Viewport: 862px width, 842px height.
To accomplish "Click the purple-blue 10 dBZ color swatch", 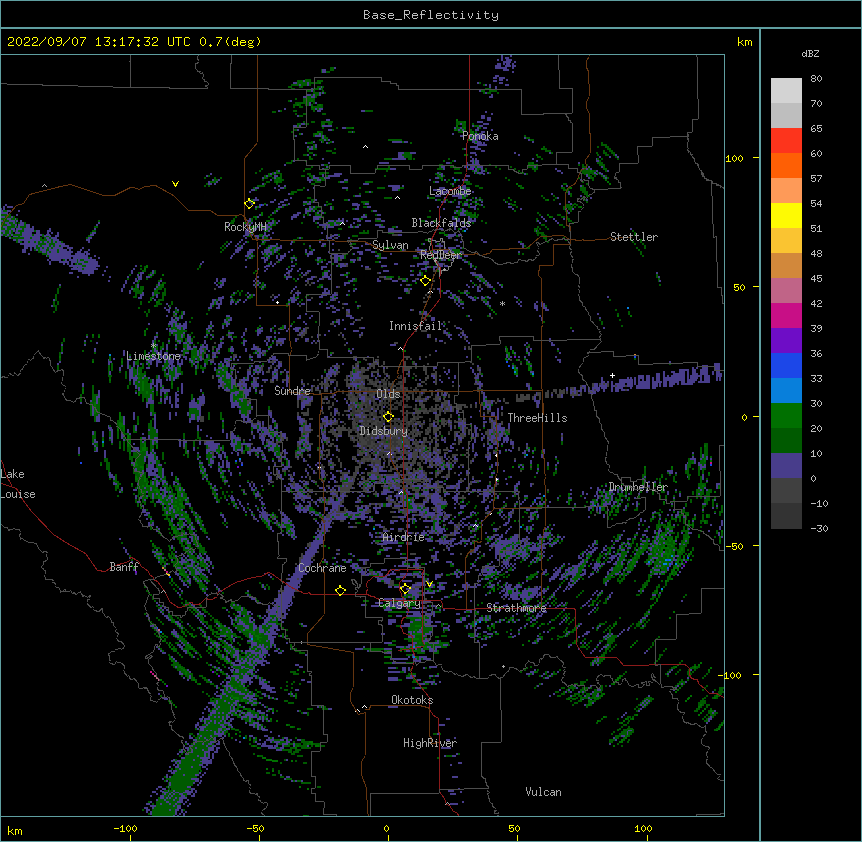I will [x=786, y=466].
